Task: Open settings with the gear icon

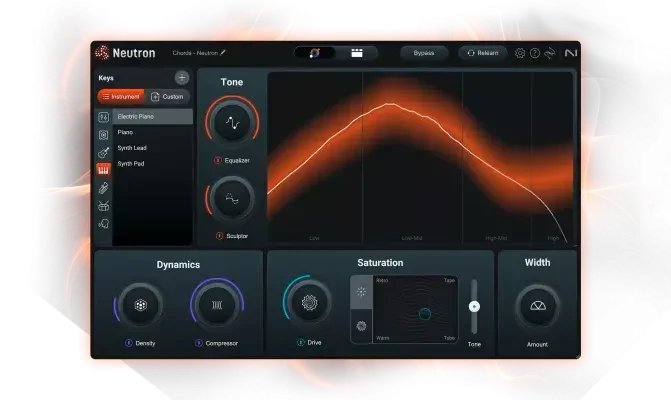Action: point(520,53)
